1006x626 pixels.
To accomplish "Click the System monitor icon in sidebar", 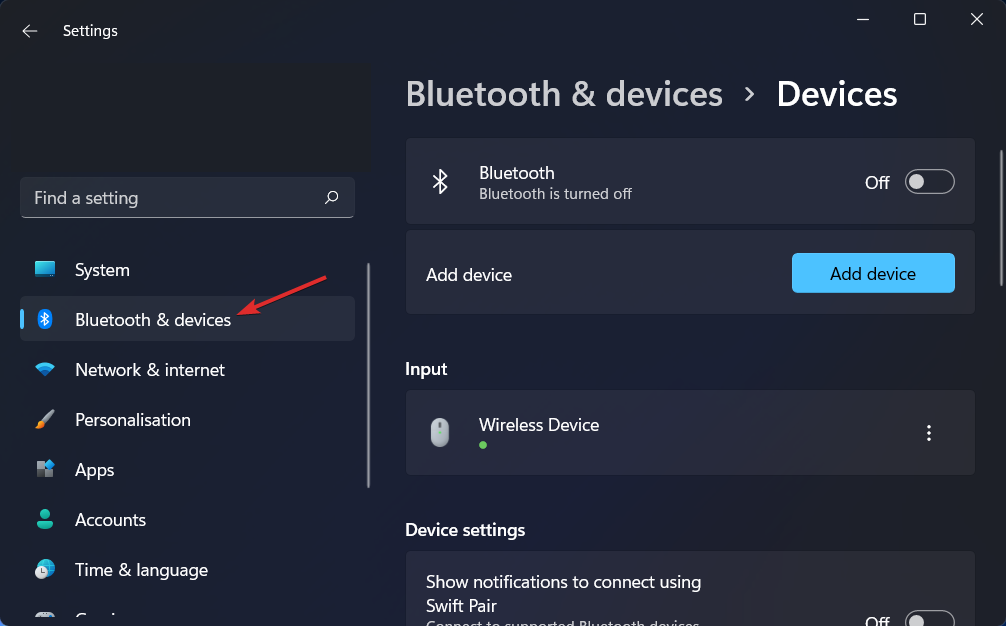I will point(46,269).
